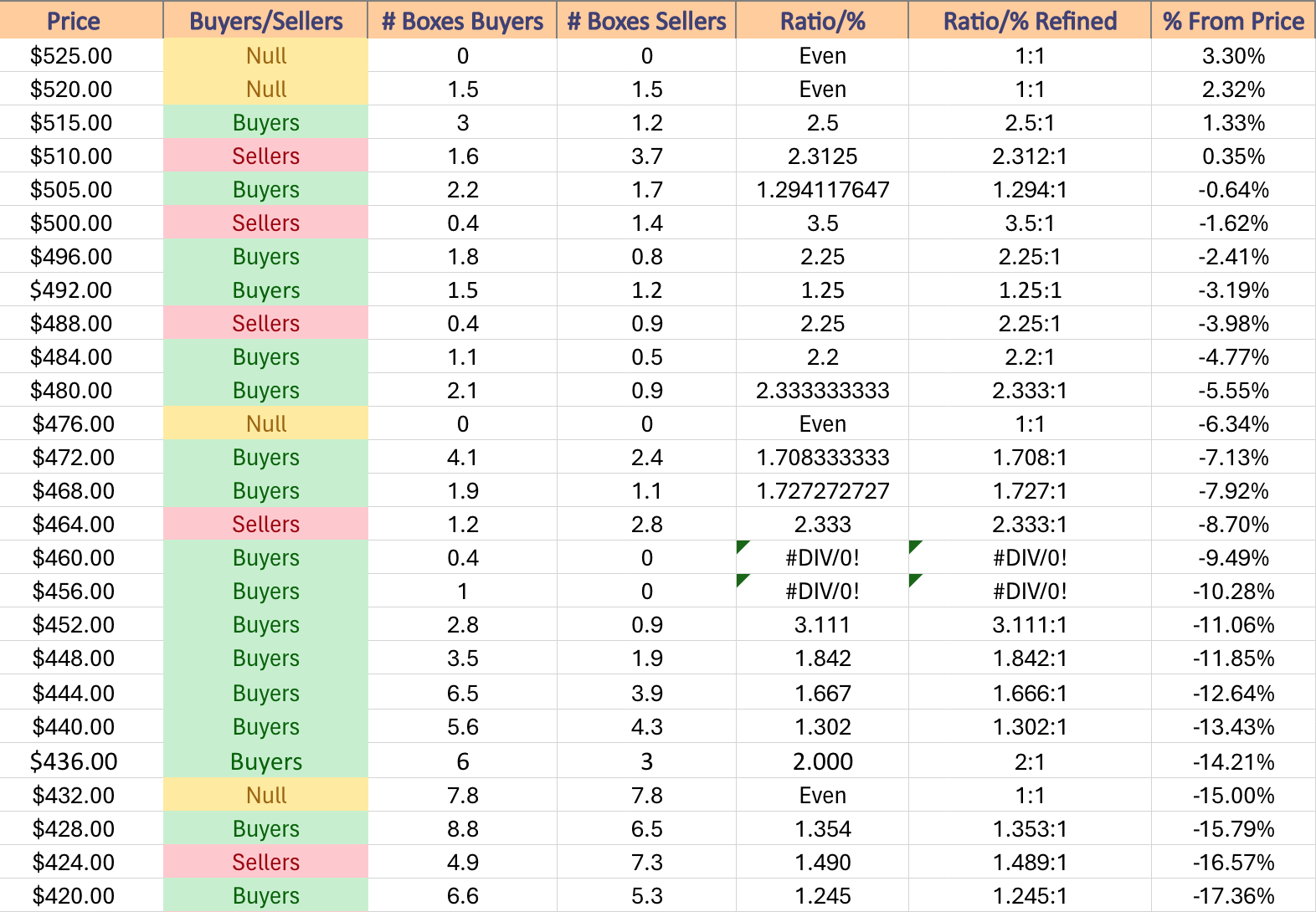Select the $496.00 price cell

pos(81,257)
